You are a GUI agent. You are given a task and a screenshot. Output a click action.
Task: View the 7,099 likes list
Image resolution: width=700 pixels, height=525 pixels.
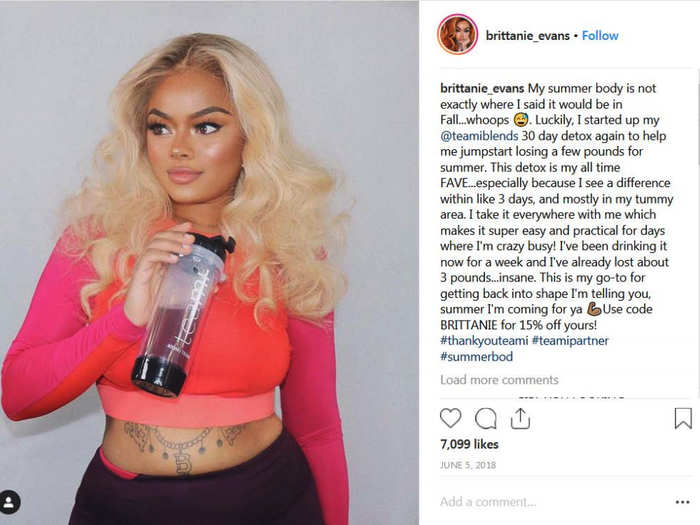(x=469, y=444)
